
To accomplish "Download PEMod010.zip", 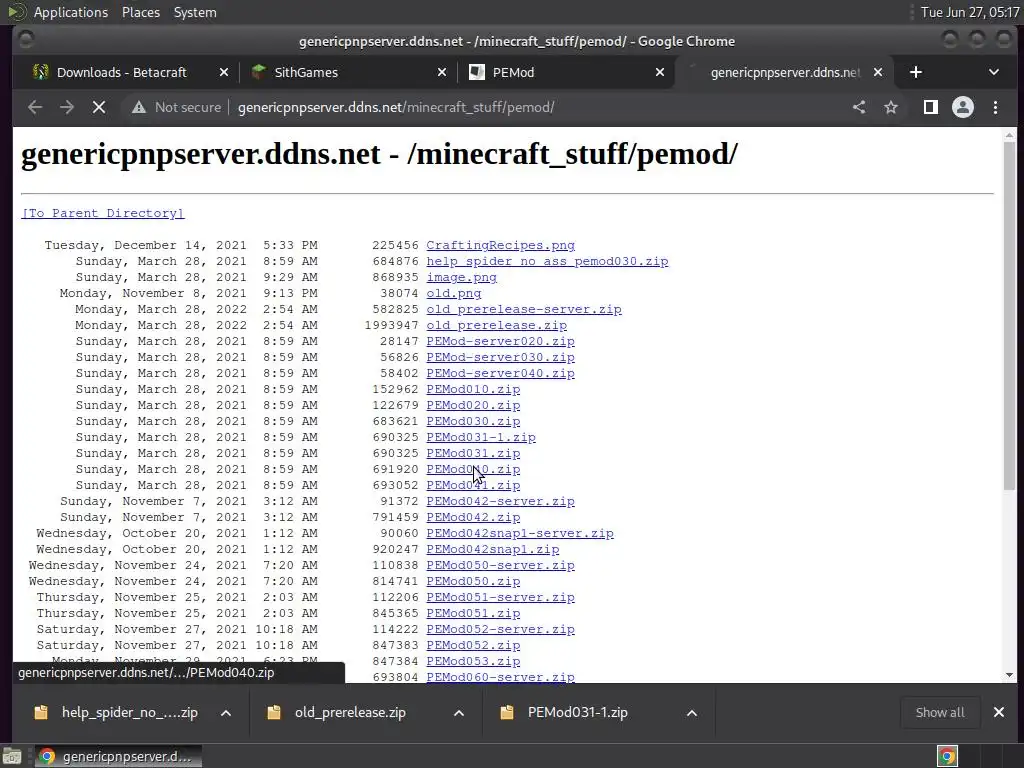I will coord(473,389).
